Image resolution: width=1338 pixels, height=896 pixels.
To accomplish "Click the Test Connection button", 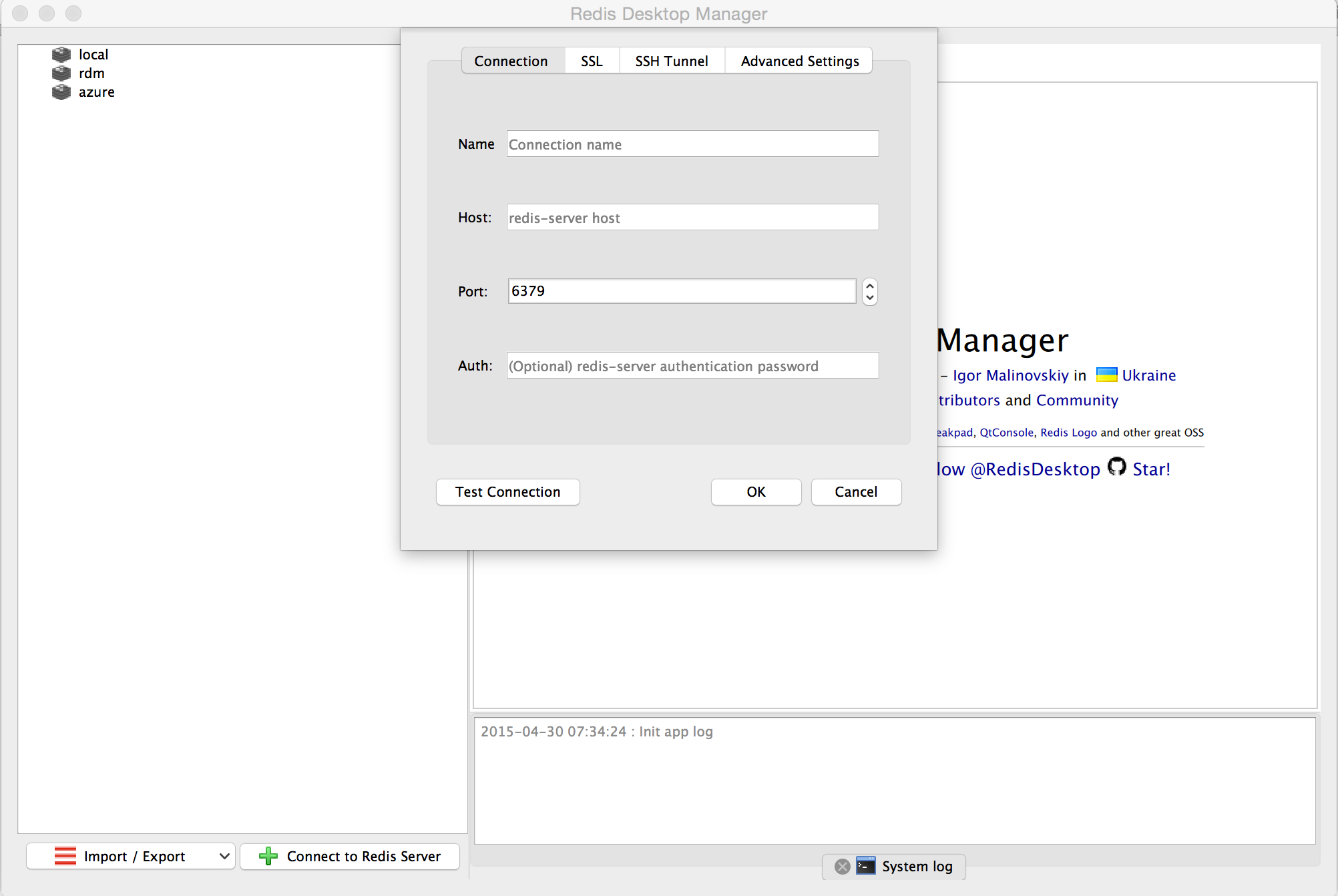I will click(508, 492).
